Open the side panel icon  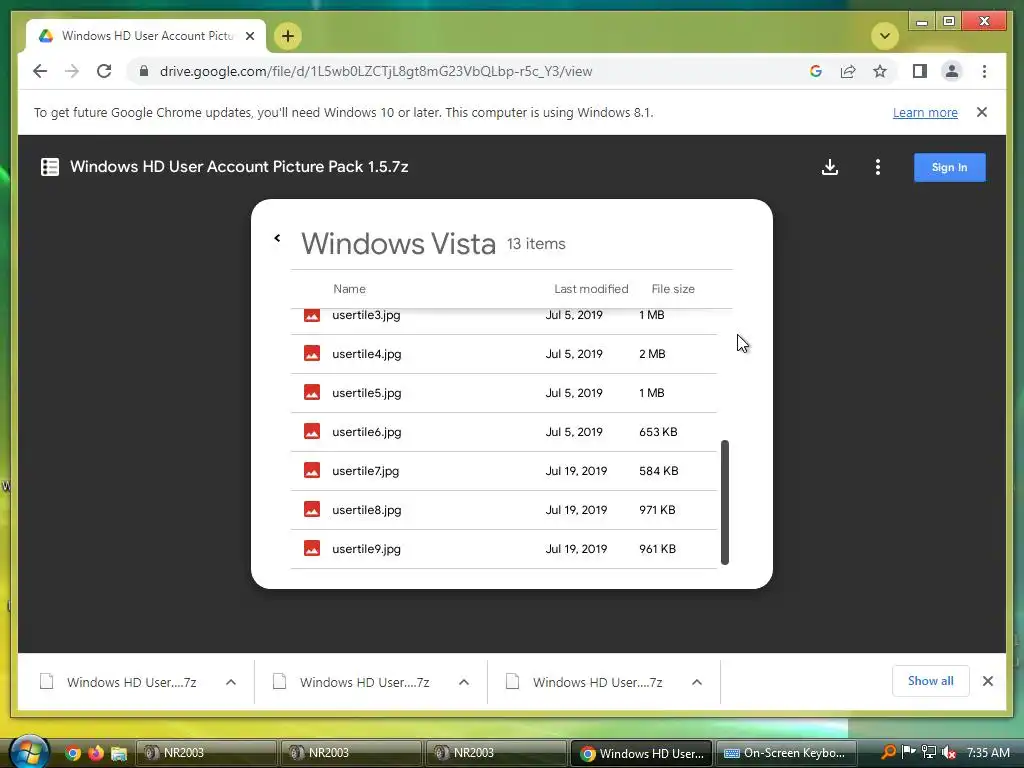coord(920,71)
